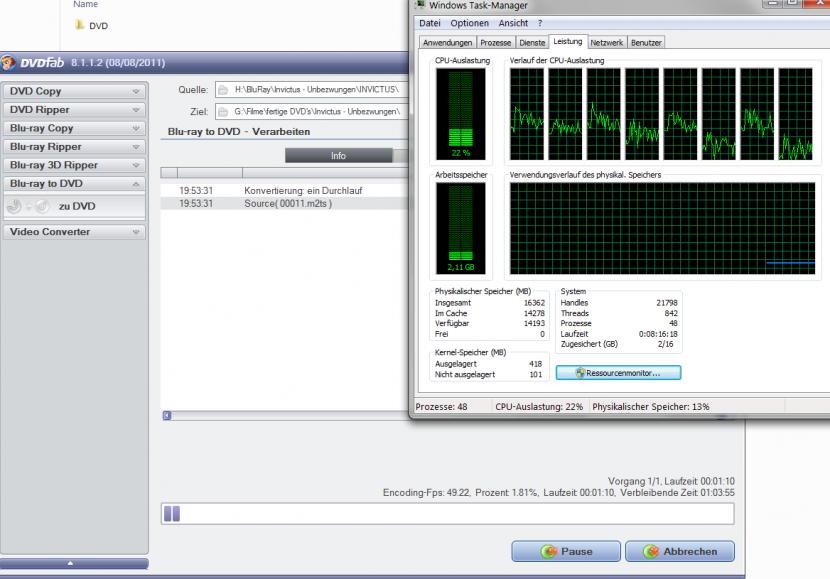Click the DVDFab logo icon in title bar
Image resolution: width=830 pixels, height=579 pixels.
8,62
